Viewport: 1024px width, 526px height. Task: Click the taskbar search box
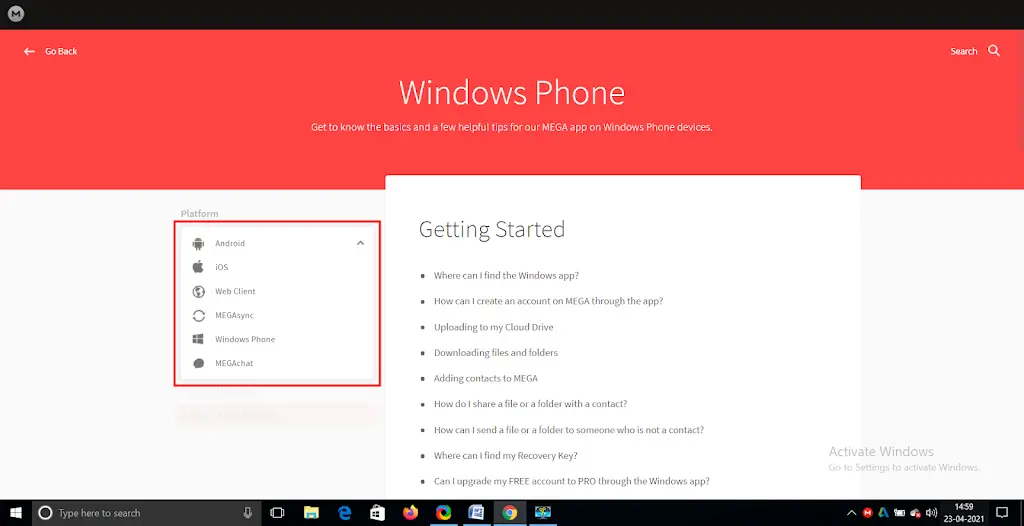coord(146,513)
